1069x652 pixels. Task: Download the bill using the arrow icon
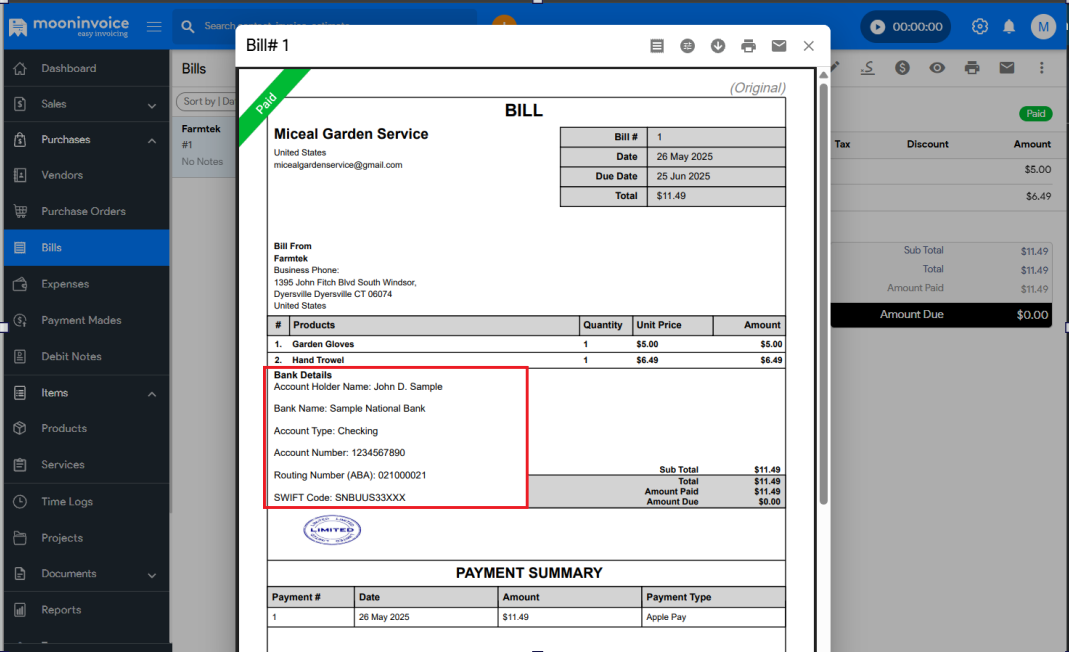[x=718, y=46]
